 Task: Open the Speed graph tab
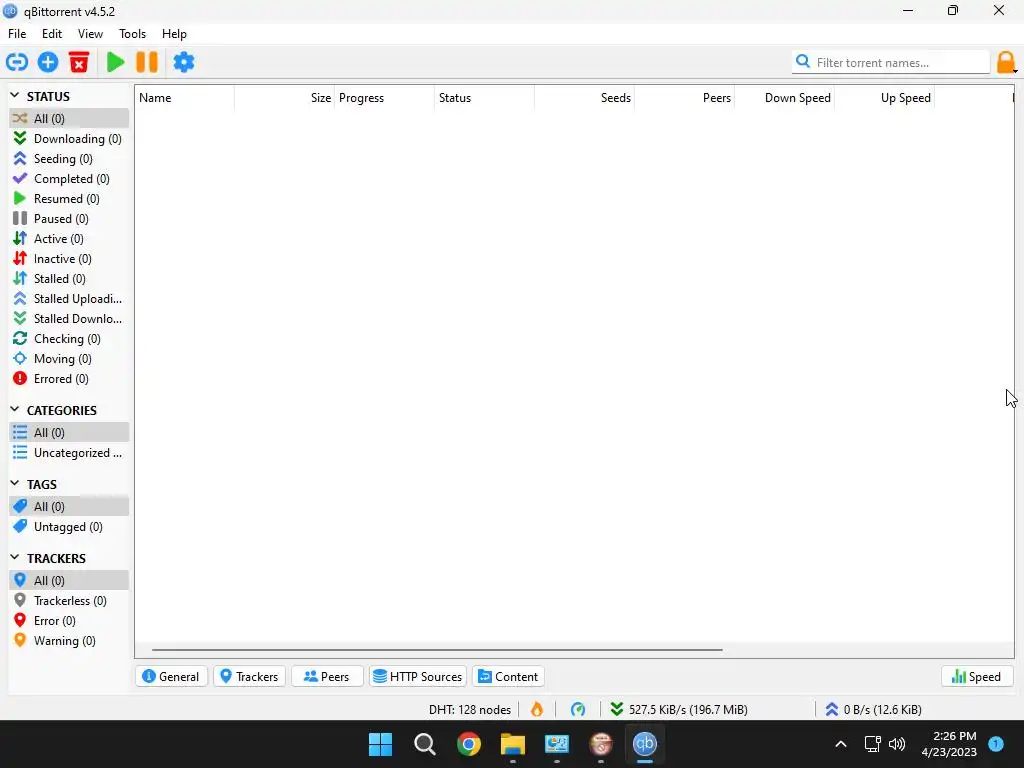coord(977,677)
